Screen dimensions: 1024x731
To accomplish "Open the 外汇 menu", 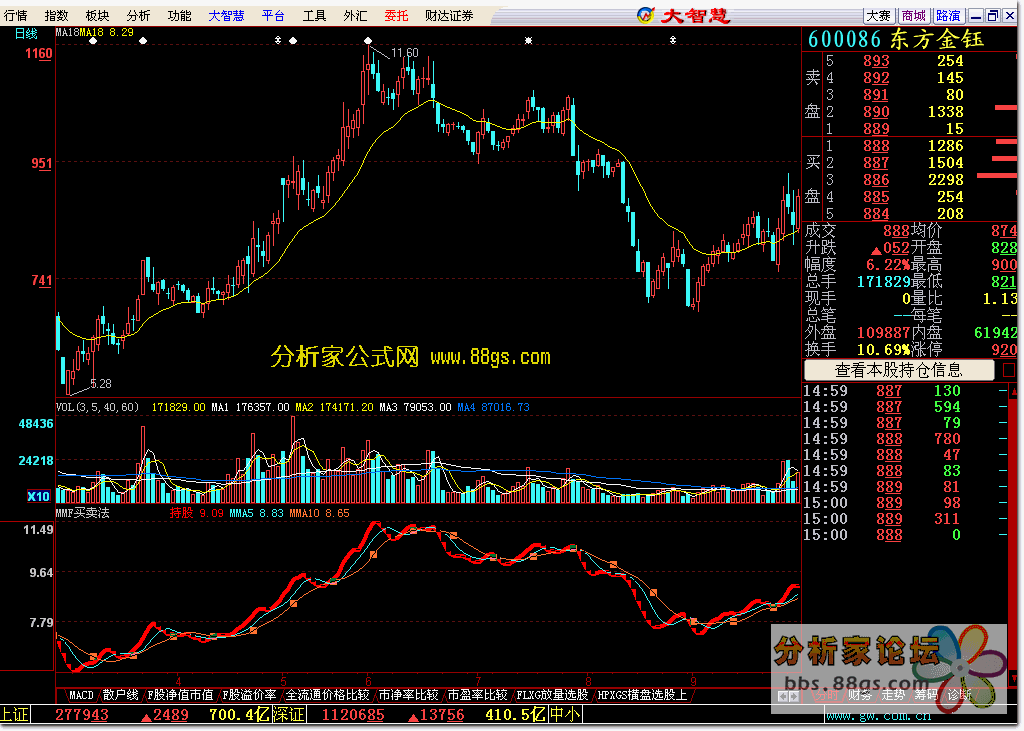I will tap(355, 16).
